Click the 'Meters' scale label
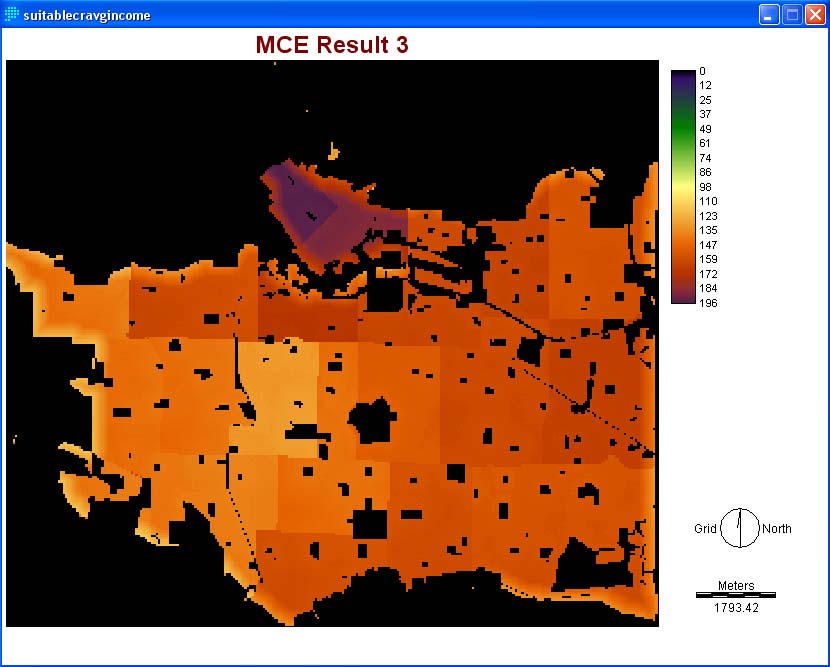Screen dimensions: 830x667 pyautogui.click(x=736, y=586)
